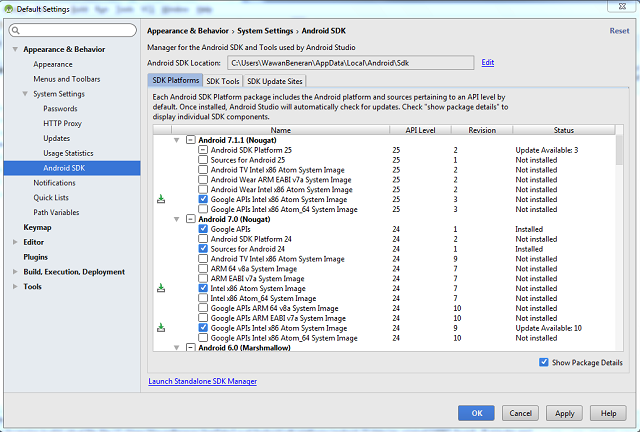Expand the Tools section arrow
Viewport: 640px width, 432px height.
tap(15, 287)
